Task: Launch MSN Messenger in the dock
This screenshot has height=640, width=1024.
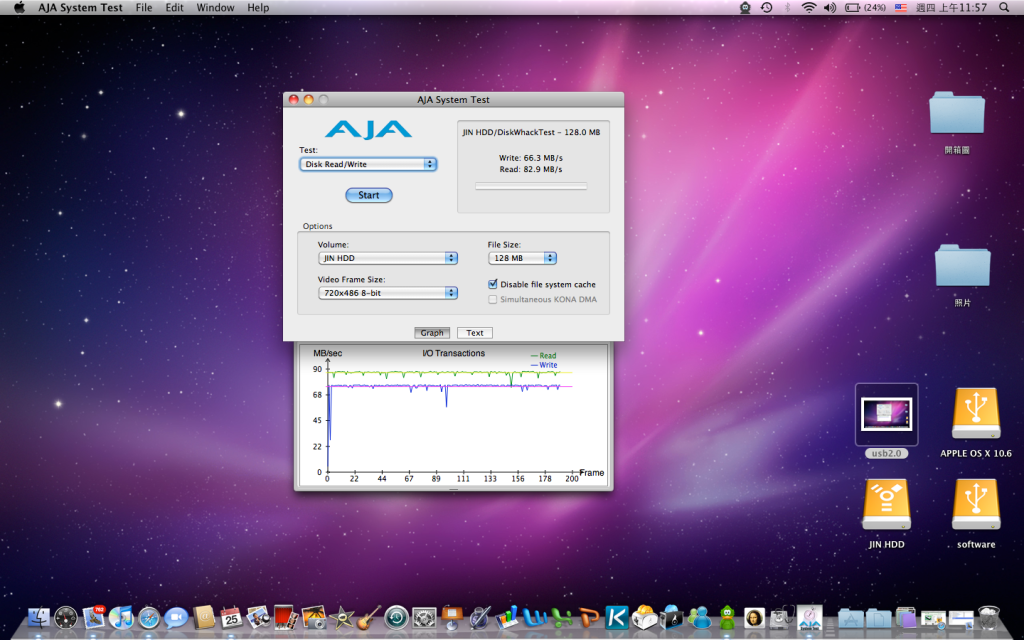Action: coord(699,617)
